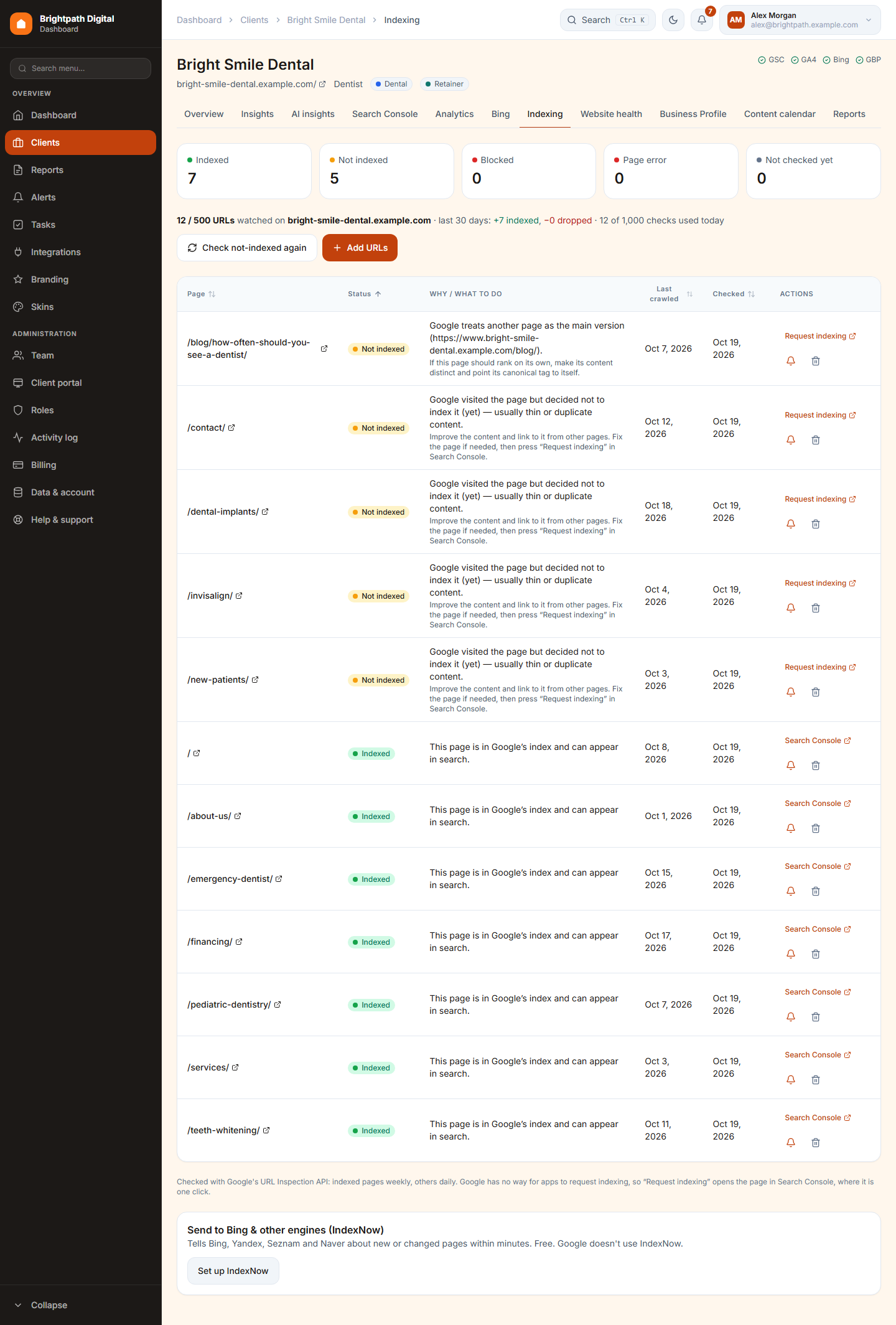Image resolution: width=896 pixels, height=1325 pixels.
Task: Toggle dark mode with the moon icon
Action: [673, 20]
